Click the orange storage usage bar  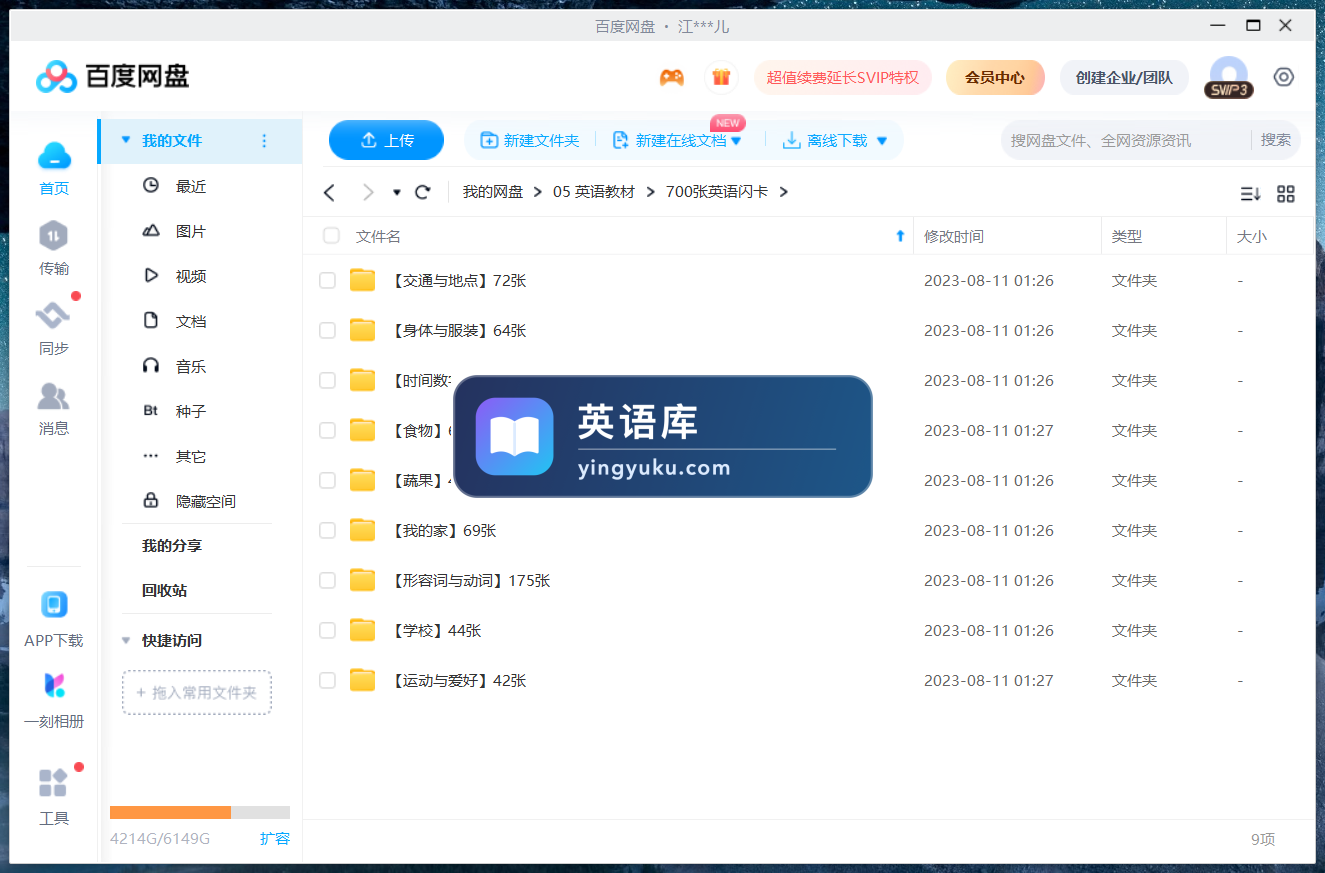pyautogui.click(x=170, y=812)
